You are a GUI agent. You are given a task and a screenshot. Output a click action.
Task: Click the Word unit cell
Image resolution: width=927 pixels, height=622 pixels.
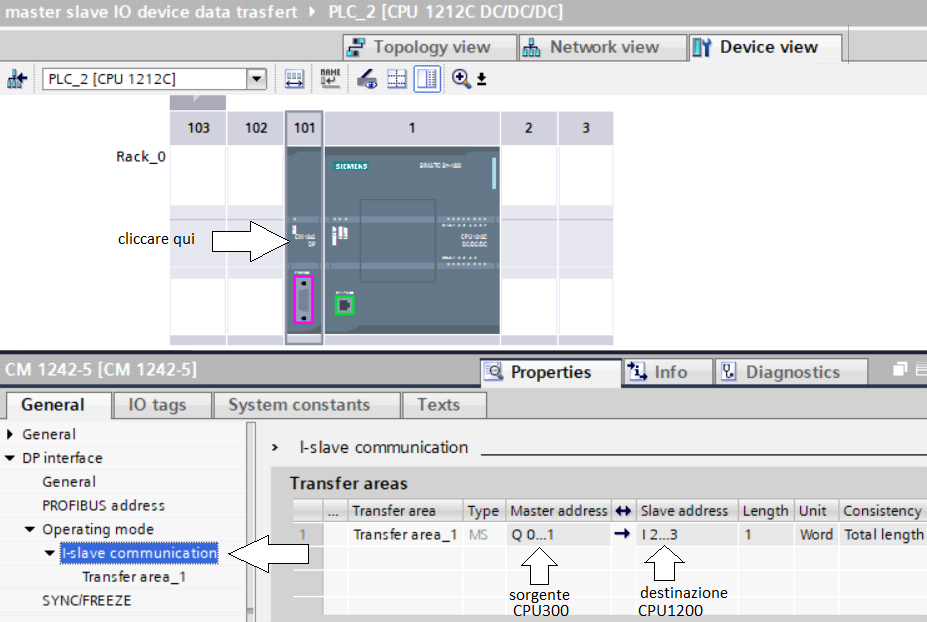pos(816,534)
